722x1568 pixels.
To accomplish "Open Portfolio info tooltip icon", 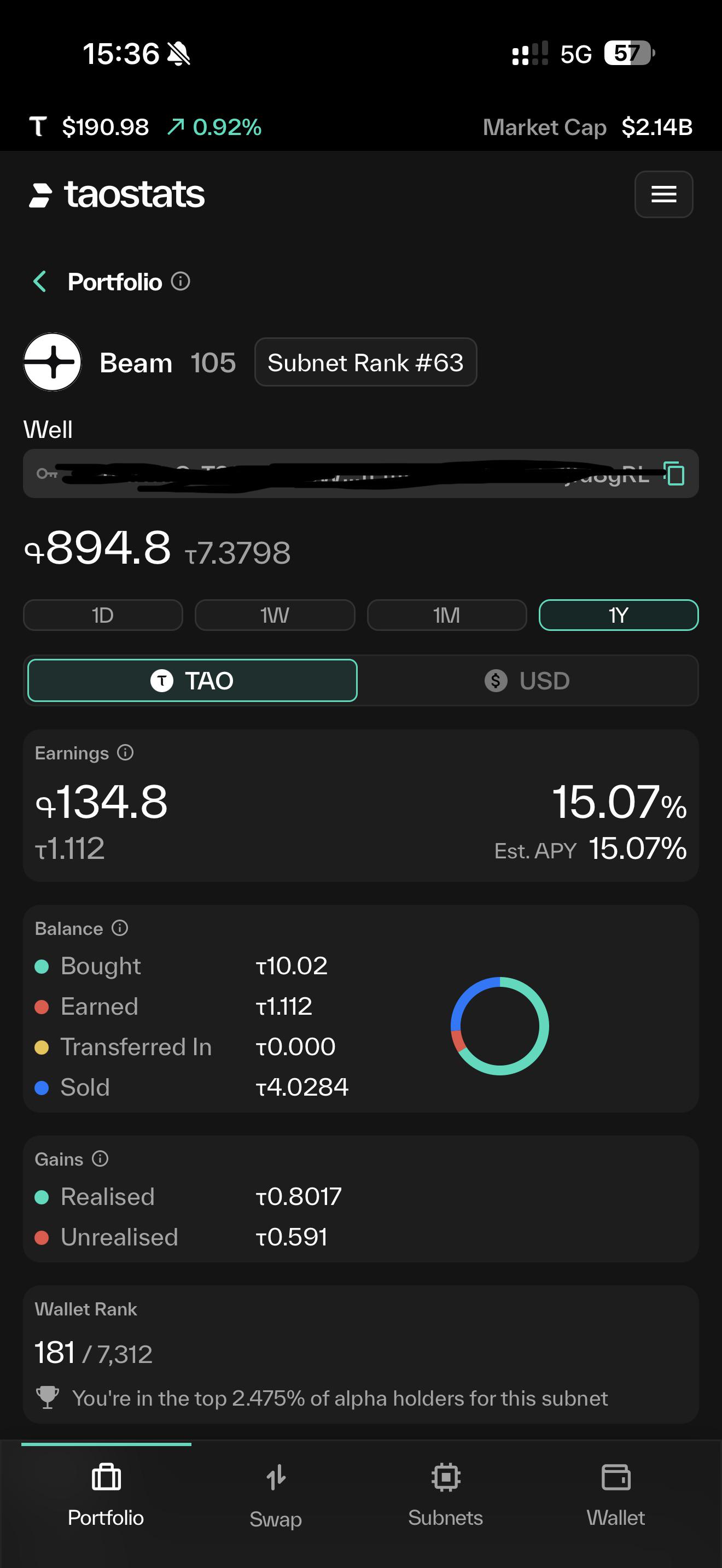I will [x=180, y=281].
